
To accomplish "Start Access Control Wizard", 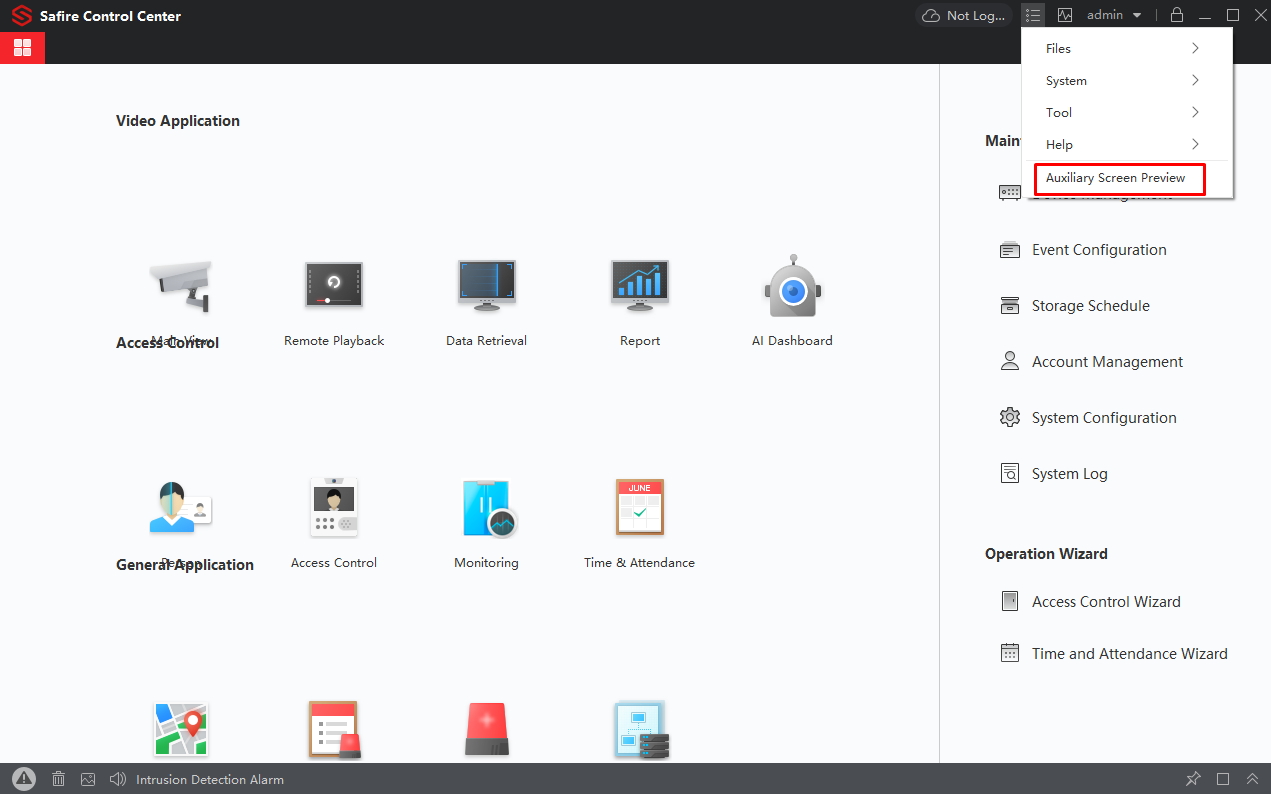I will click(x=1090, y=602).
